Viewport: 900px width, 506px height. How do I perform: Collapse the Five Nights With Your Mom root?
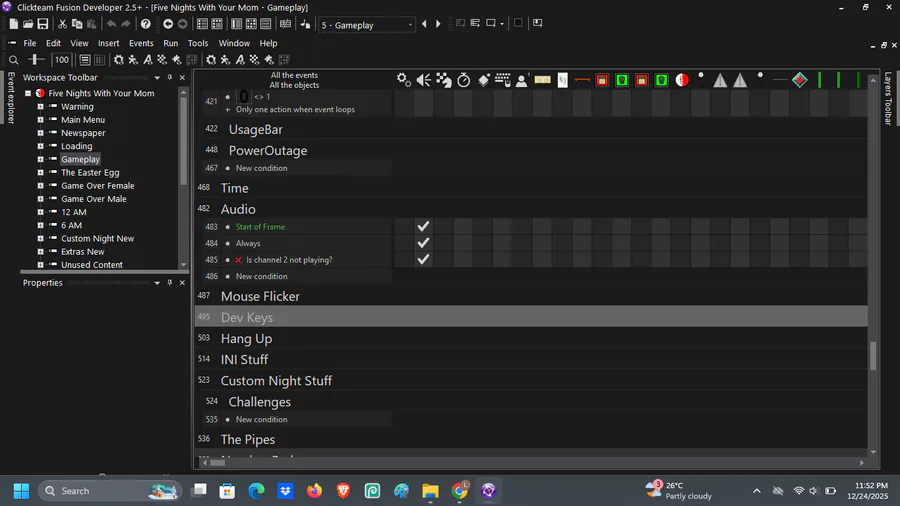click(x=28, y=93)
